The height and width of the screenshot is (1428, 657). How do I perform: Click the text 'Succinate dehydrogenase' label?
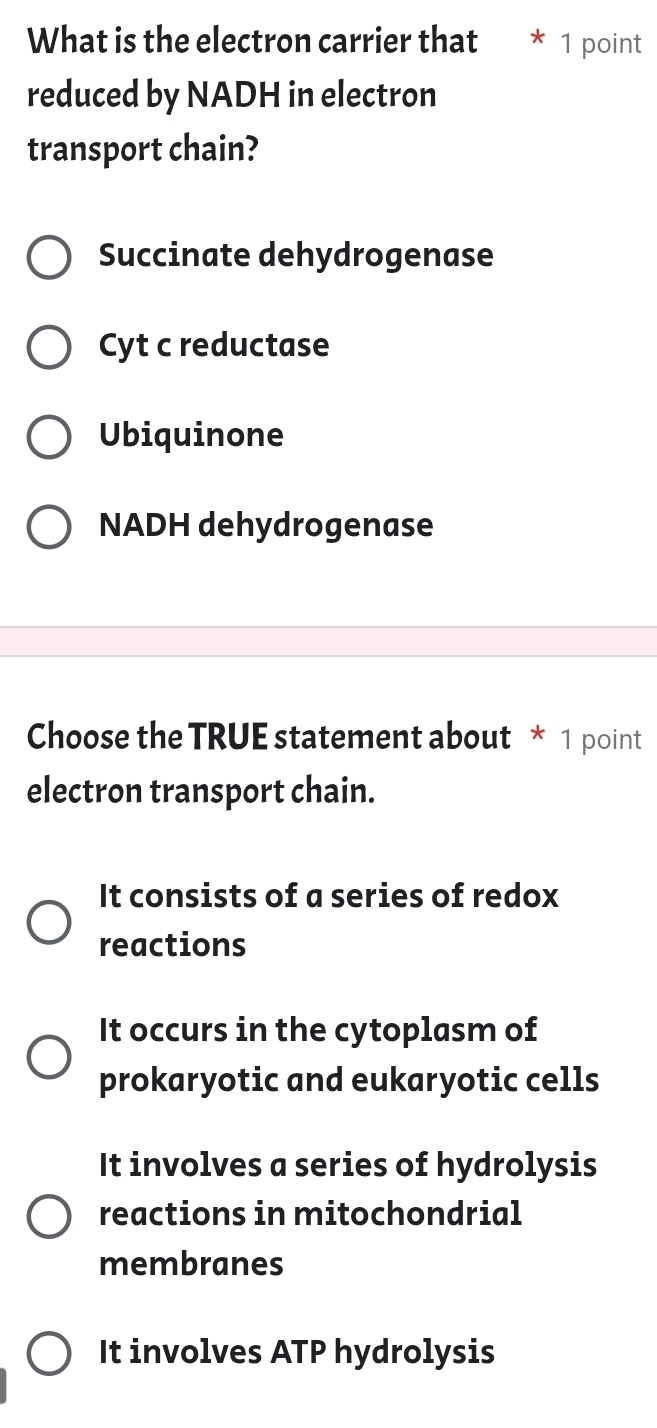(x=296, y=256)
